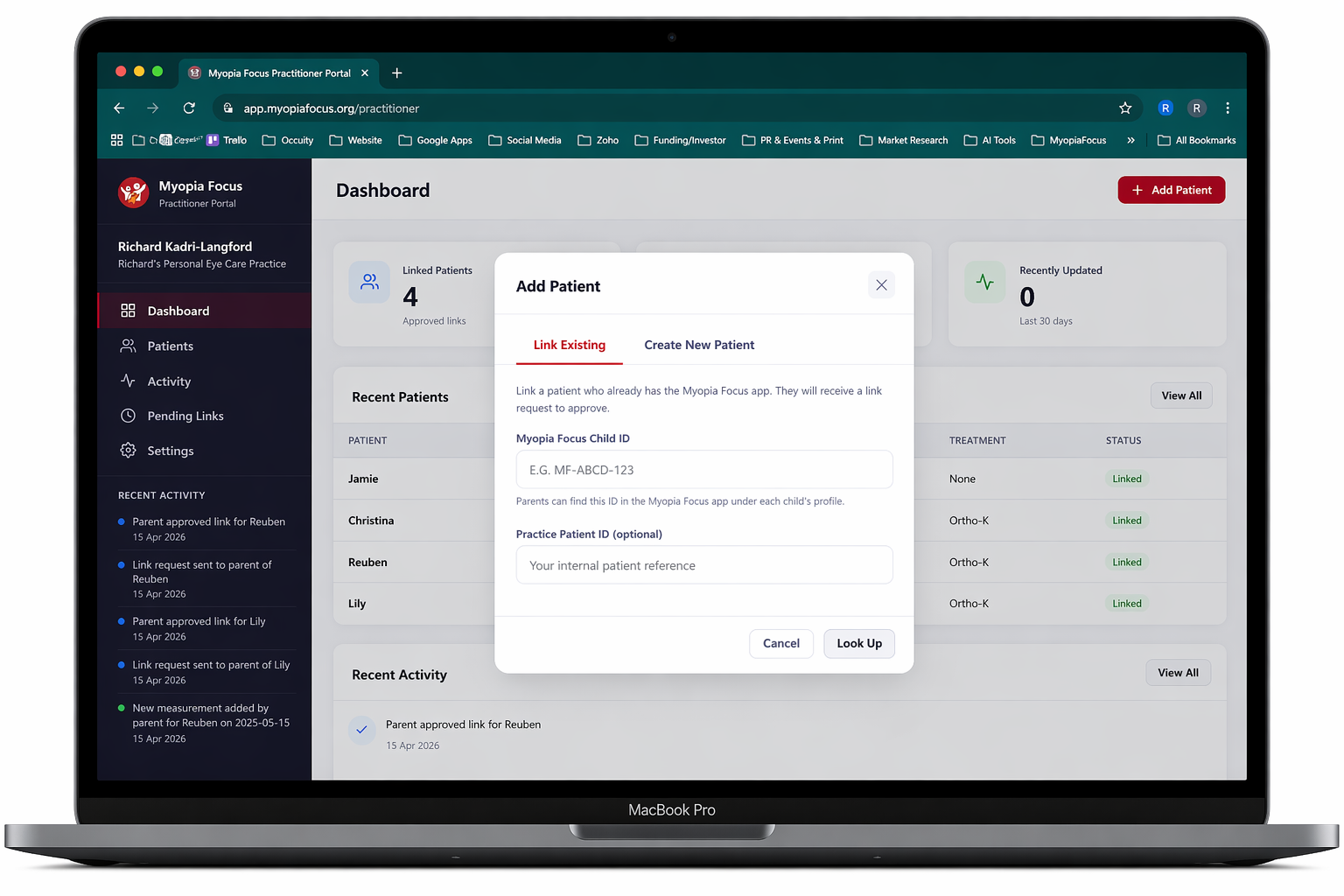Click the red Add Patient button
This screenshot has height=896, width=1344.
(1172, 190)
